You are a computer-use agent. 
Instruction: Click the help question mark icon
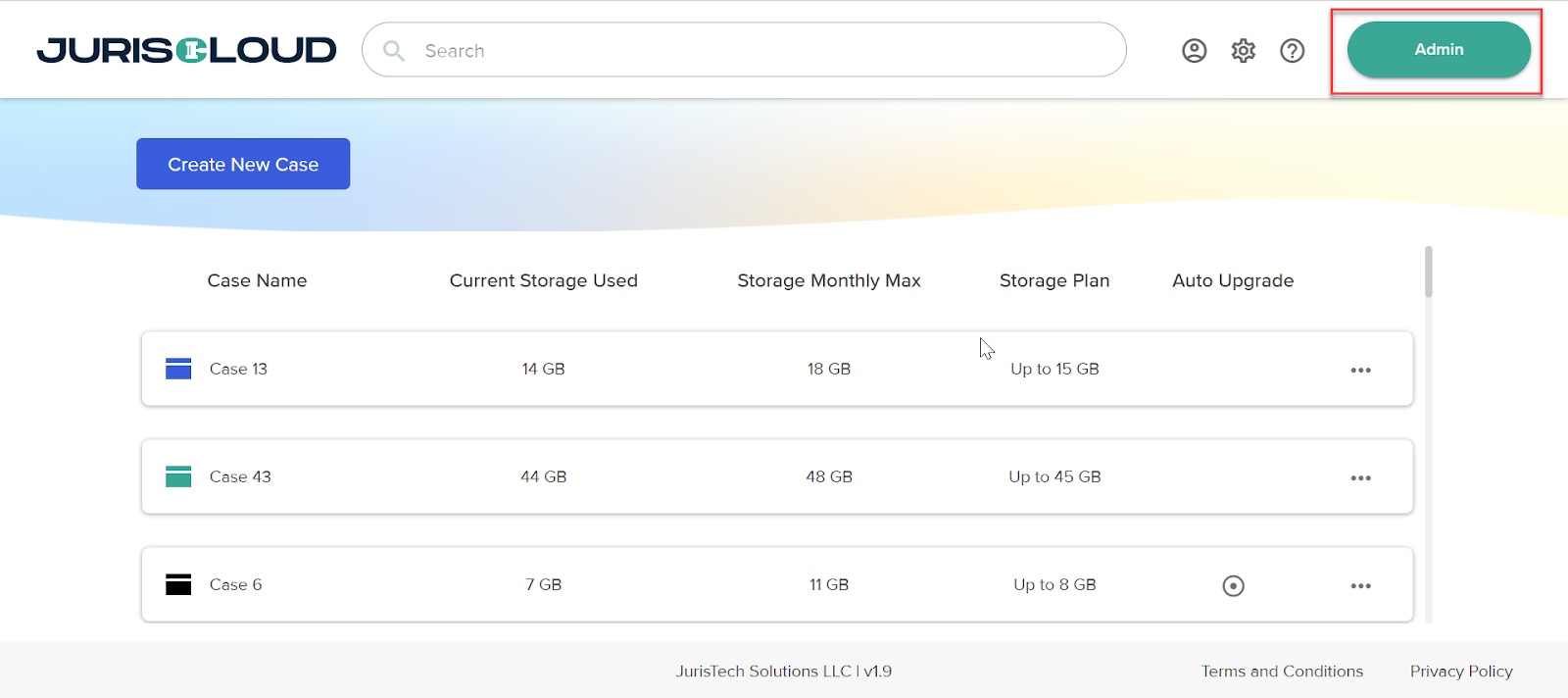[x=1292, y=51]
